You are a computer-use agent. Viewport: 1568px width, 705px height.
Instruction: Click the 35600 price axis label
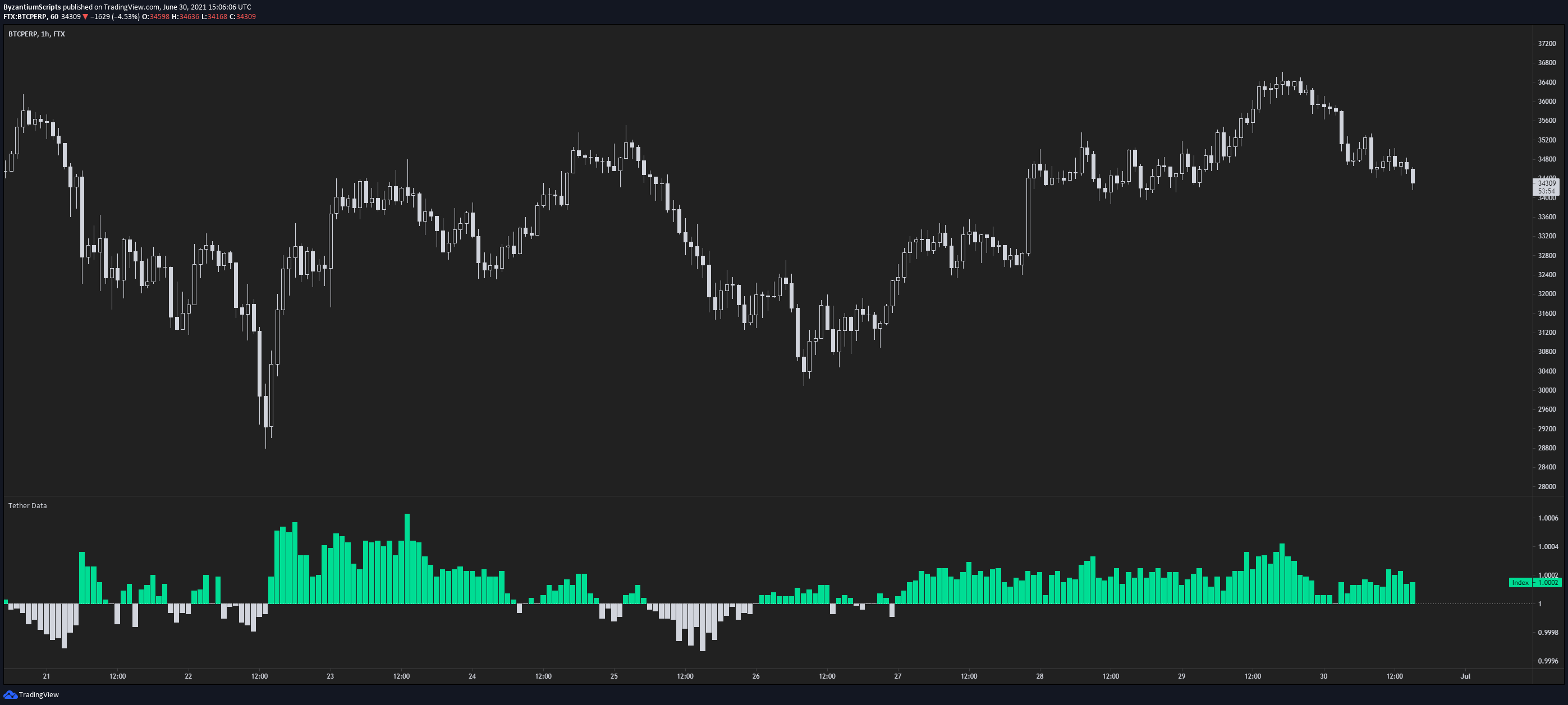click(1547, 121)
